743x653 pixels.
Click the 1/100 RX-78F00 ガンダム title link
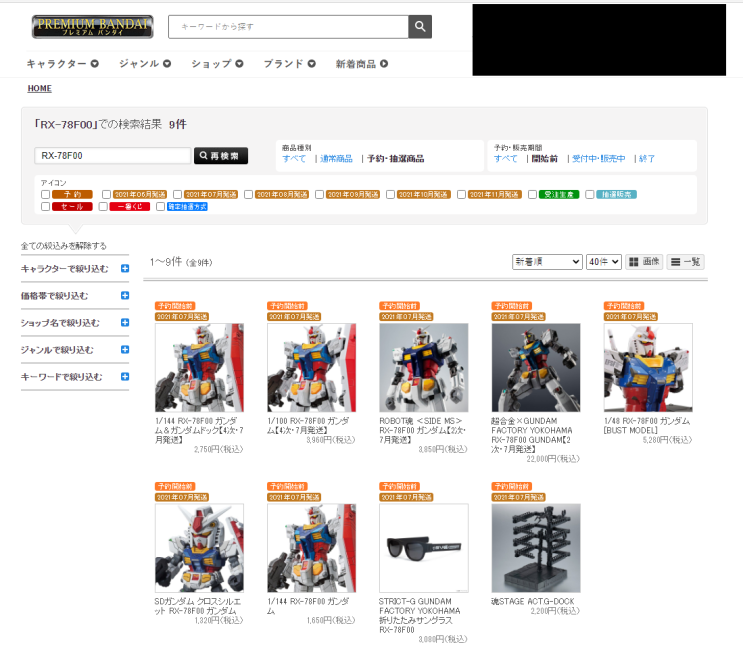pos(308,426)
